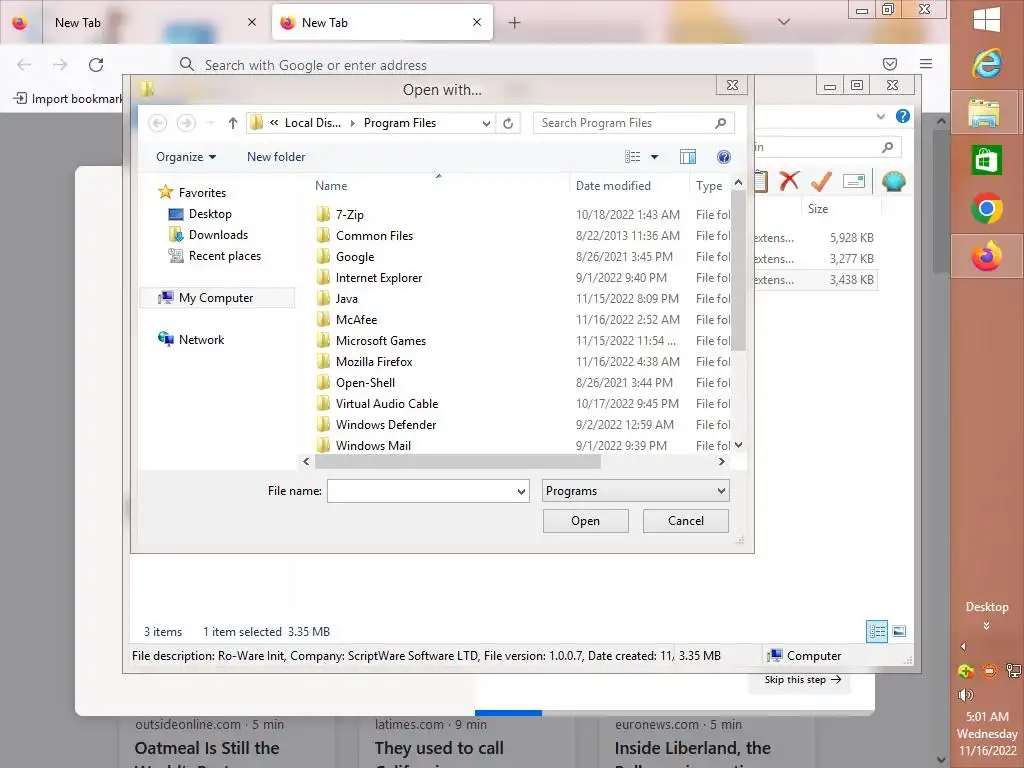Select Network in the navigation pane
Image resolution: width=1024 pixels, height=768 pixels.
pyautogui.click(x=201, y=340)
